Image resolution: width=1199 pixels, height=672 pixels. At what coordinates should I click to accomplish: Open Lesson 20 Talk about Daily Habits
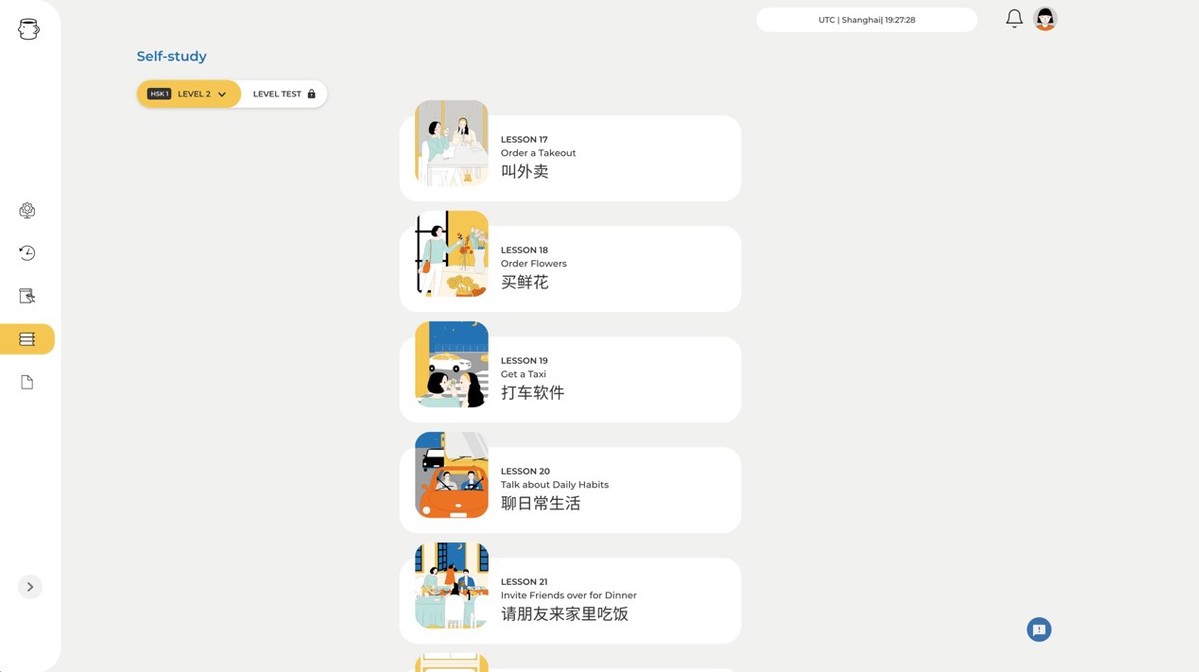tap(570, 490)
